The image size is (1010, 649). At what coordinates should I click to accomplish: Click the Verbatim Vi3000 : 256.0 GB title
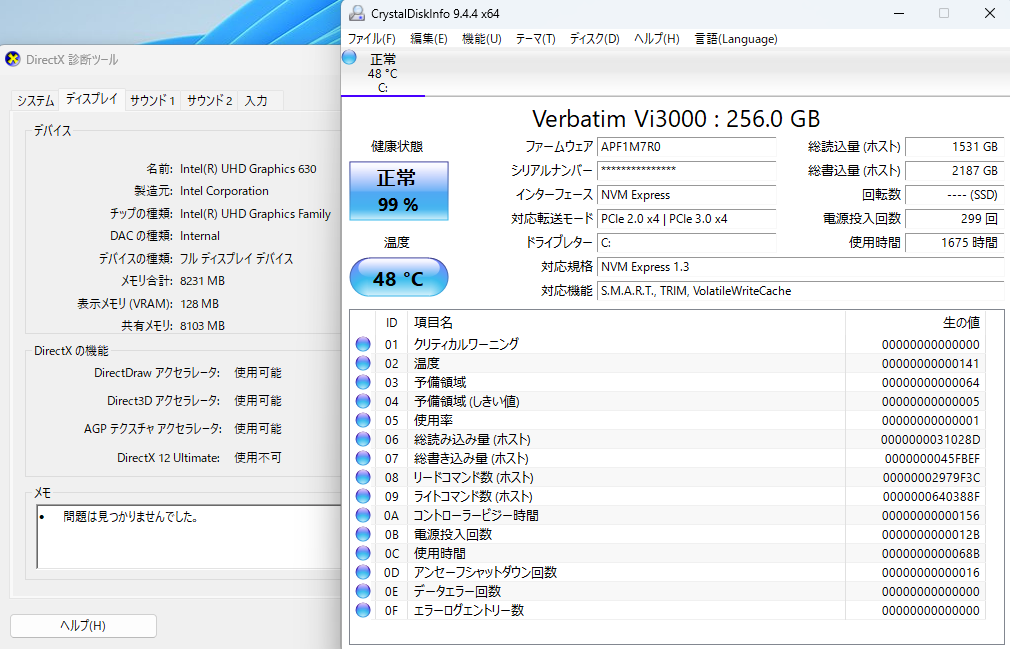click(x=676, y=118)
